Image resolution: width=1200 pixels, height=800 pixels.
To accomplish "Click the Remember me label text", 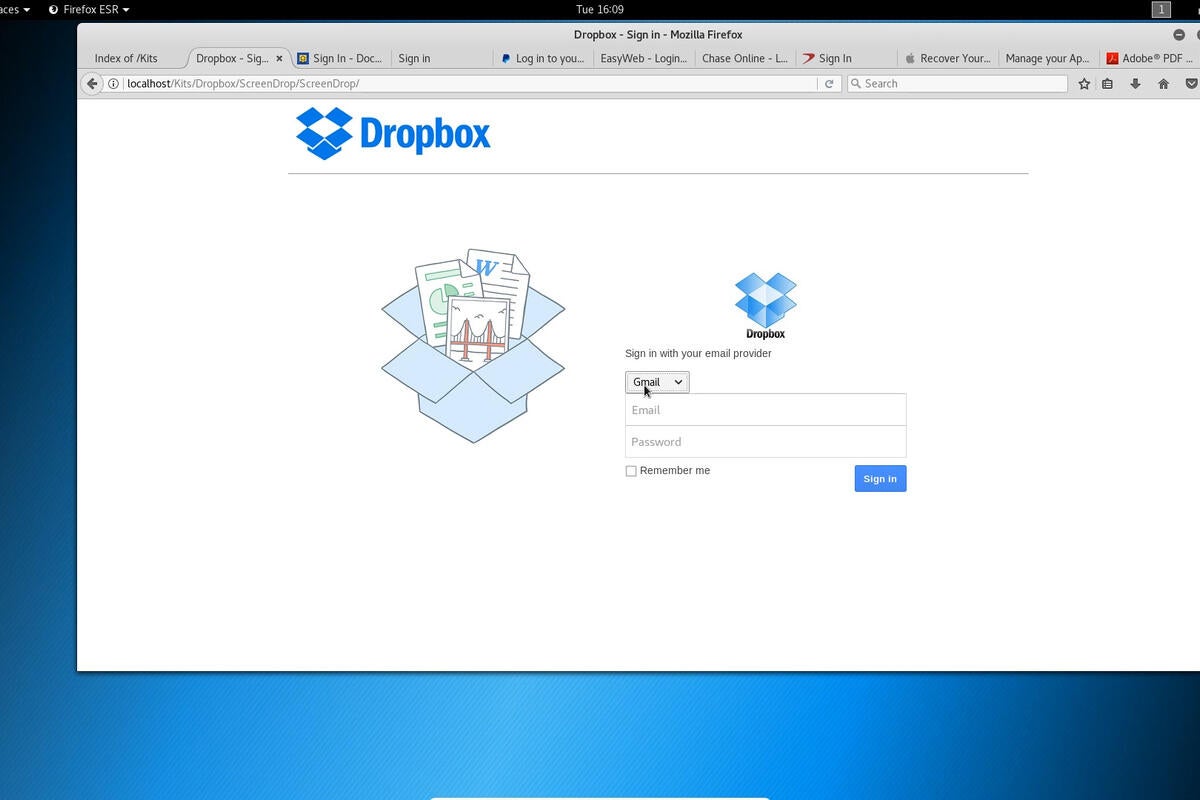I will click(675, 471).
